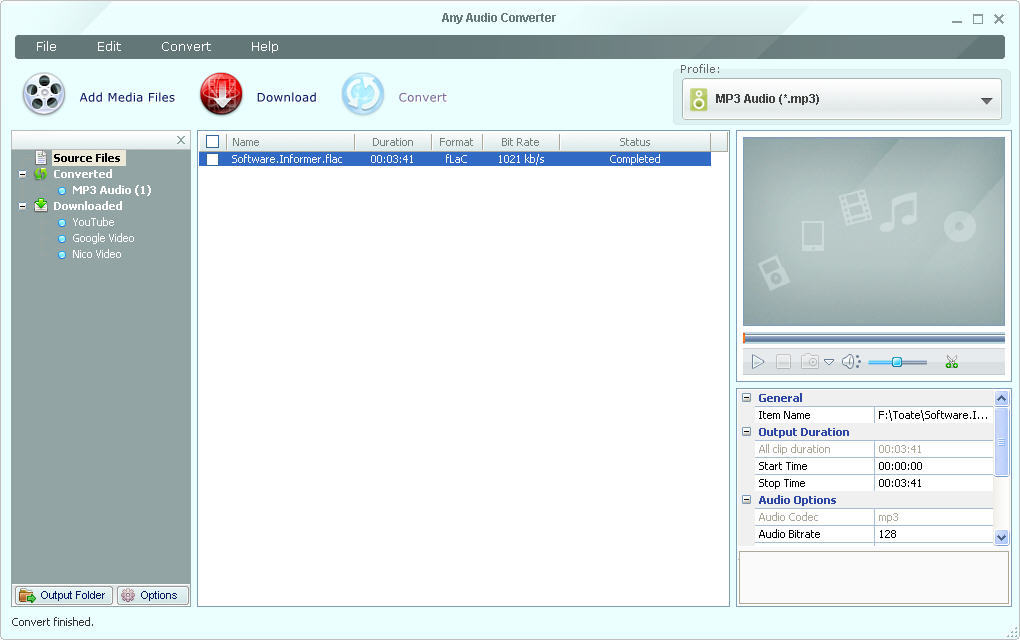Click the Add Media Files label
Image resolution: width=1020 pixels, height=640 pixels.
[128, 98]
